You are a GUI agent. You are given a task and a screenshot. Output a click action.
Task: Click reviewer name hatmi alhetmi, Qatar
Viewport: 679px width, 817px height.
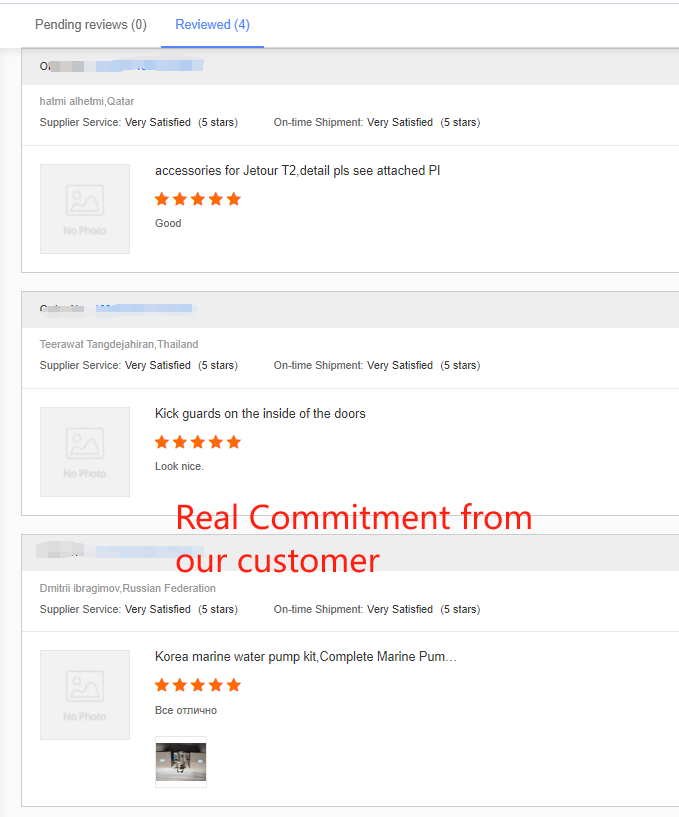click(87, 101)
